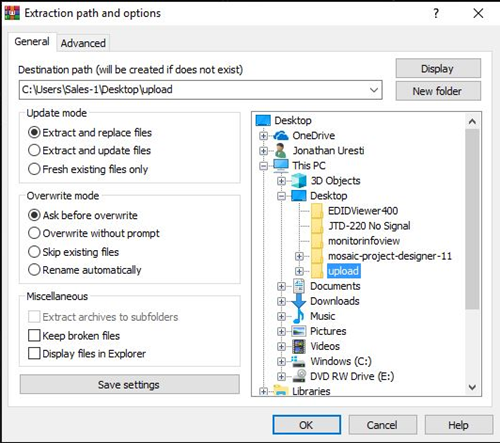Screen dimensions: 500x443
Task: Open the destination path dropdown arrow
Action: [x=374, y=90]
